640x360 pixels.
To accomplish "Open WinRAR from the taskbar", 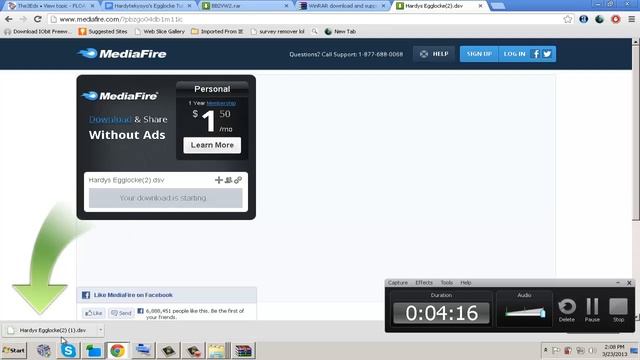I will (243, 350).
